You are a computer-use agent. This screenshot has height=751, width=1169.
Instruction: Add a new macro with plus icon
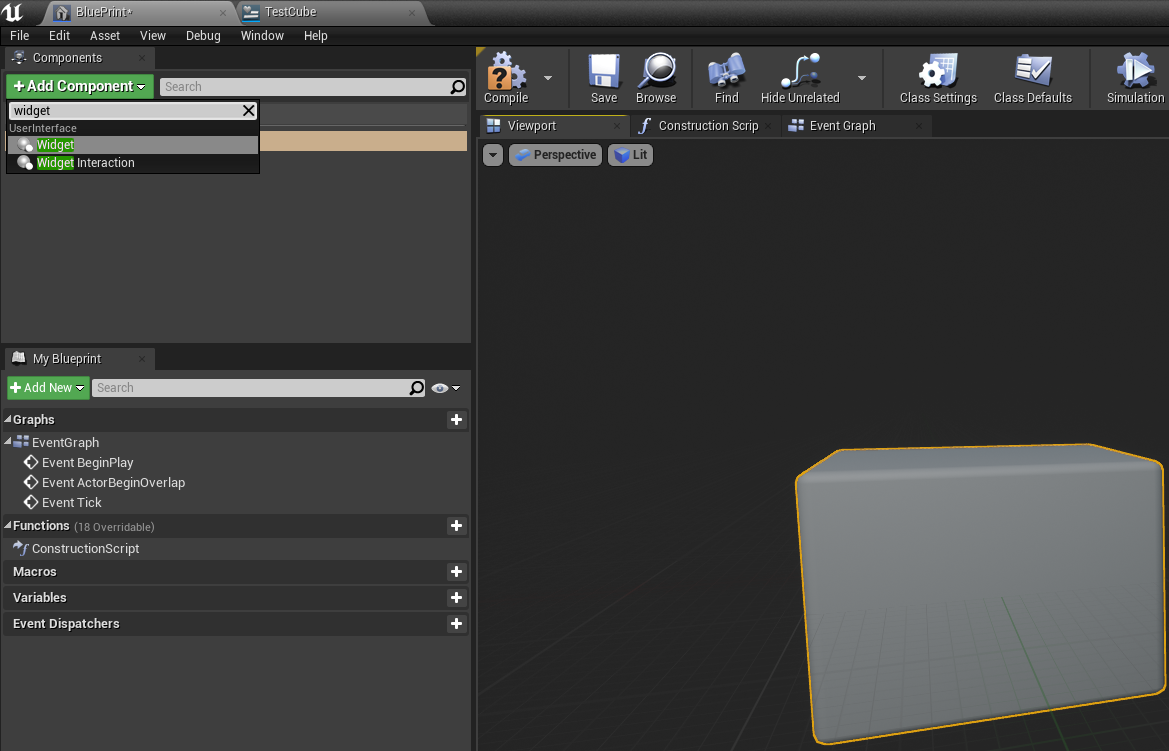[456, 572]
